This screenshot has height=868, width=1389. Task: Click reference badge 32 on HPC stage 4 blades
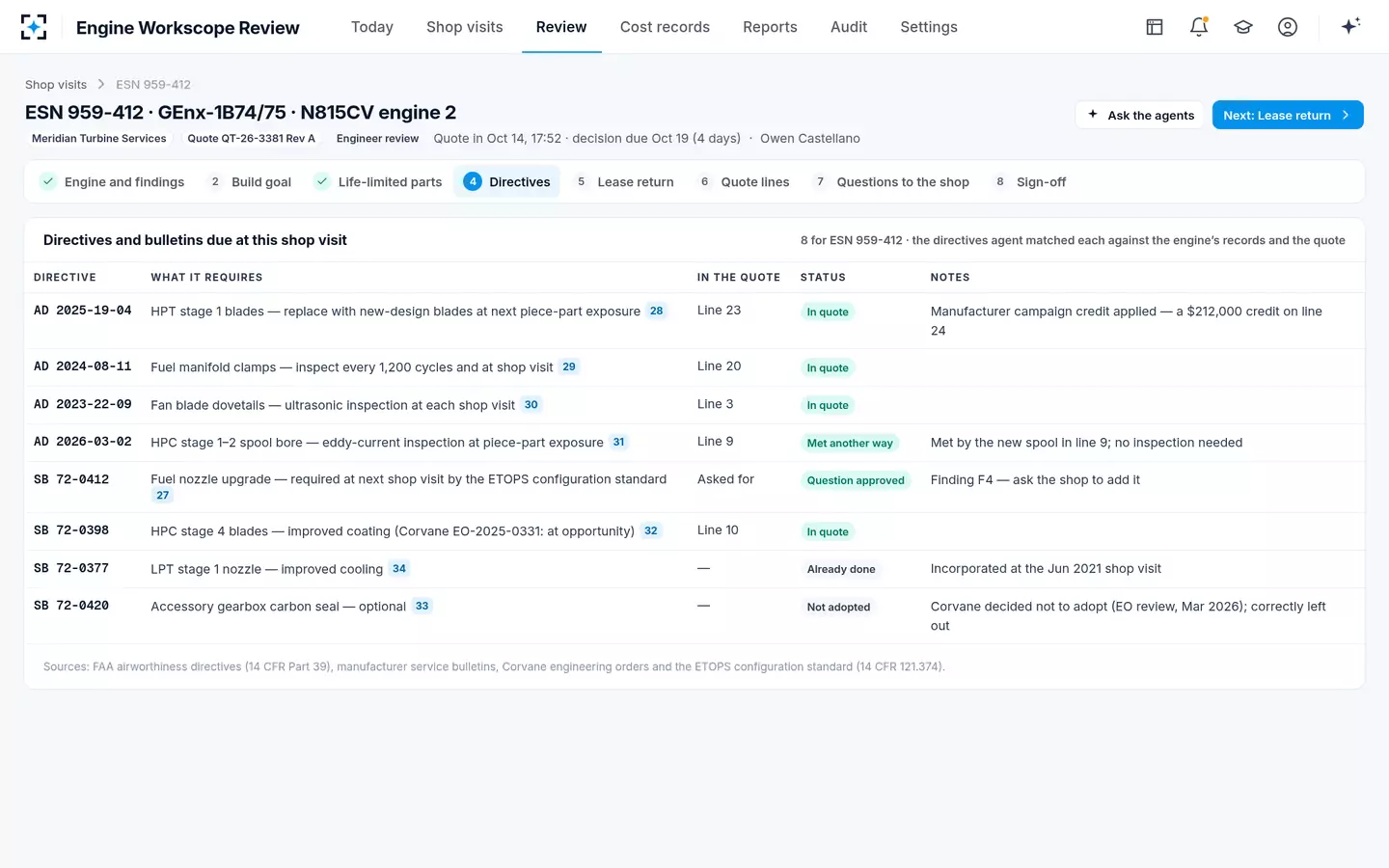point(651,530)
